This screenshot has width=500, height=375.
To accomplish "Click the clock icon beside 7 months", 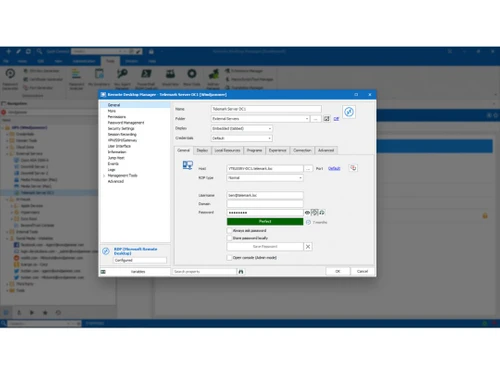I will click(x=308, y=222).
